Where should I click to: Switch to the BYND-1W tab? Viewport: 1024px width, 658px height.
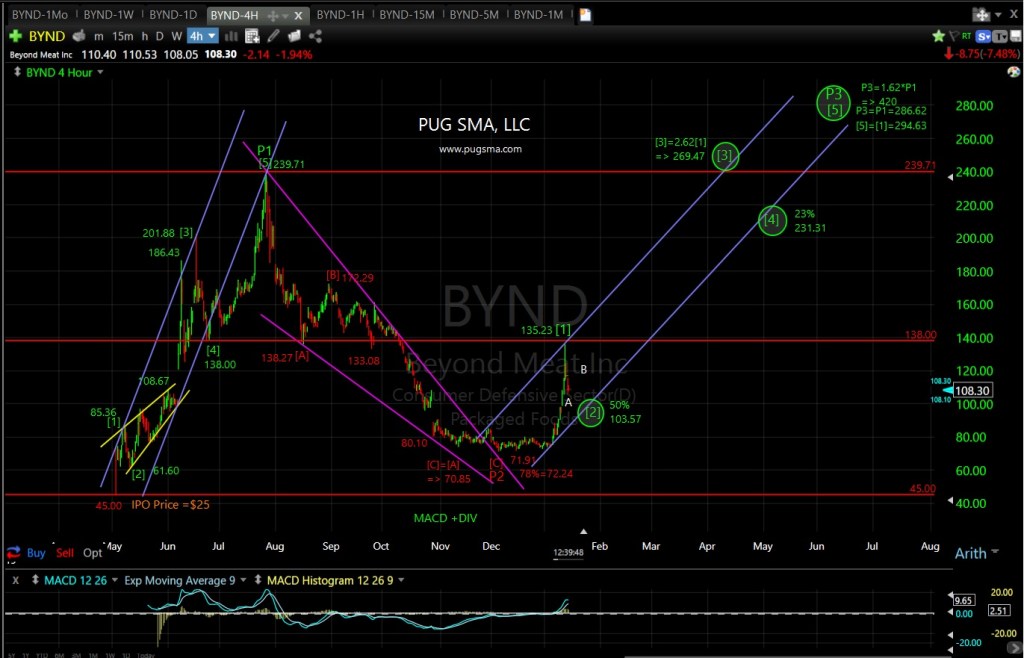coord(108,14)
